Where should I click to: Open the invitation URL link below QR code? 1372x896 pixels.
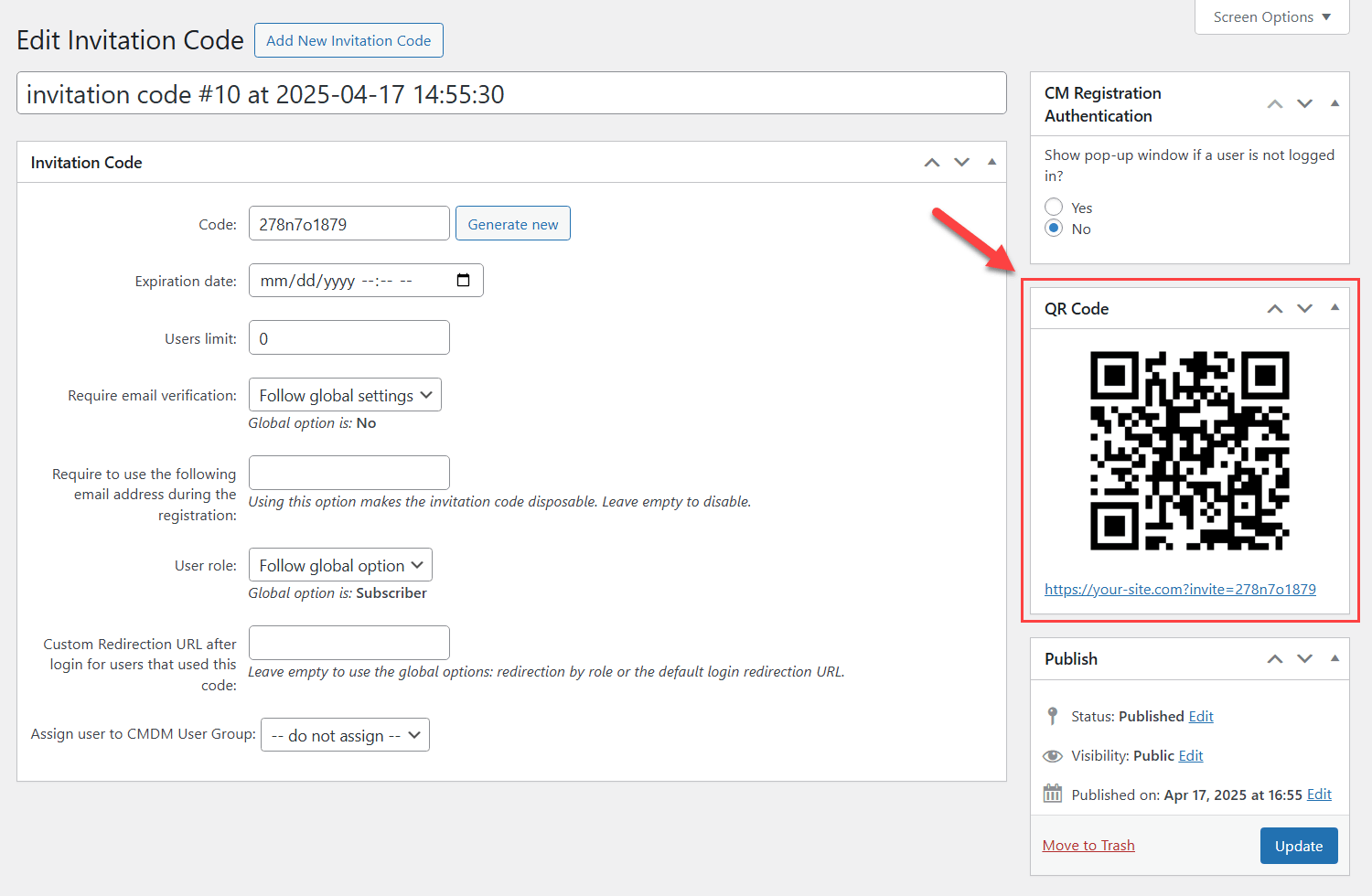click(1180, 590)
